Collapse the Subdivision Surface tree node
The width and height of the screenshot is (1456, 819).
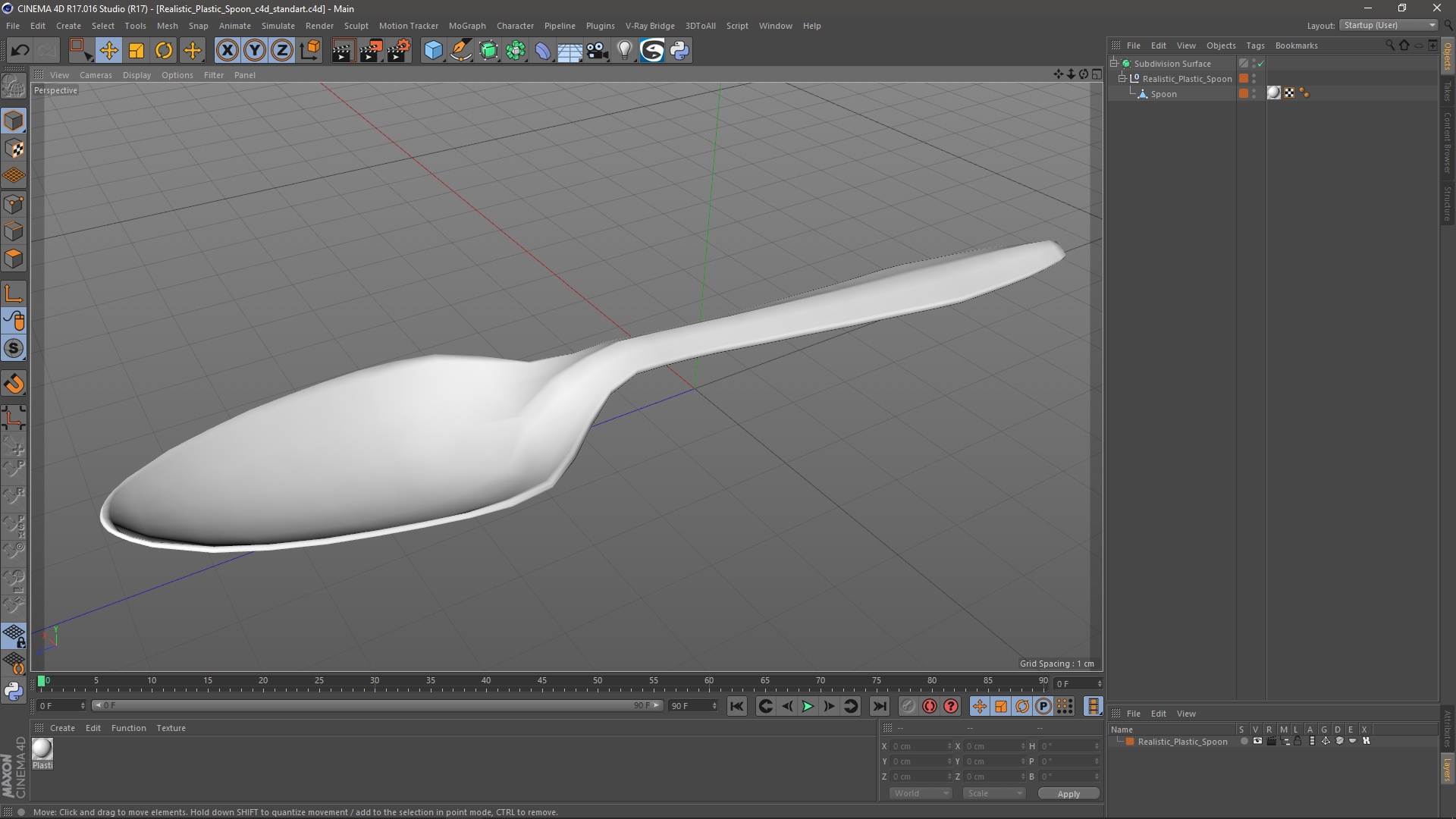1114,64
